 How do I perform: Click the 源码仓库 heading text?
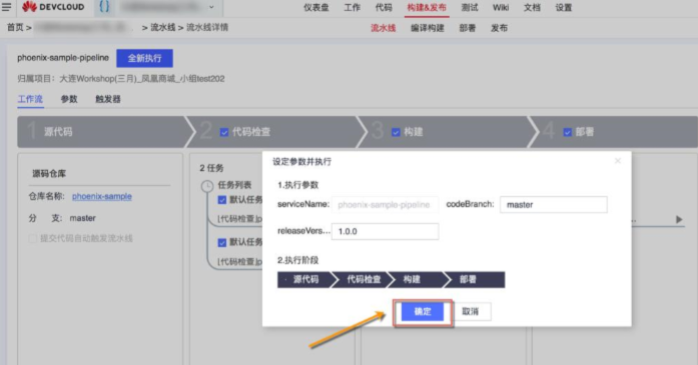click(x=49, y=174)
